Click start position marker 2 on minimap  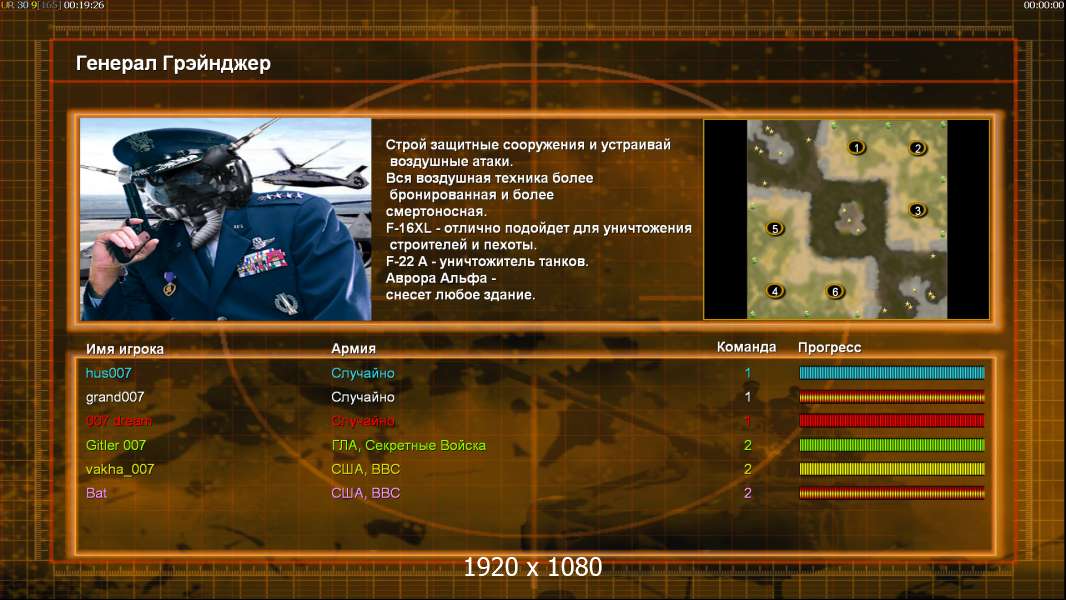click(917, 148)
